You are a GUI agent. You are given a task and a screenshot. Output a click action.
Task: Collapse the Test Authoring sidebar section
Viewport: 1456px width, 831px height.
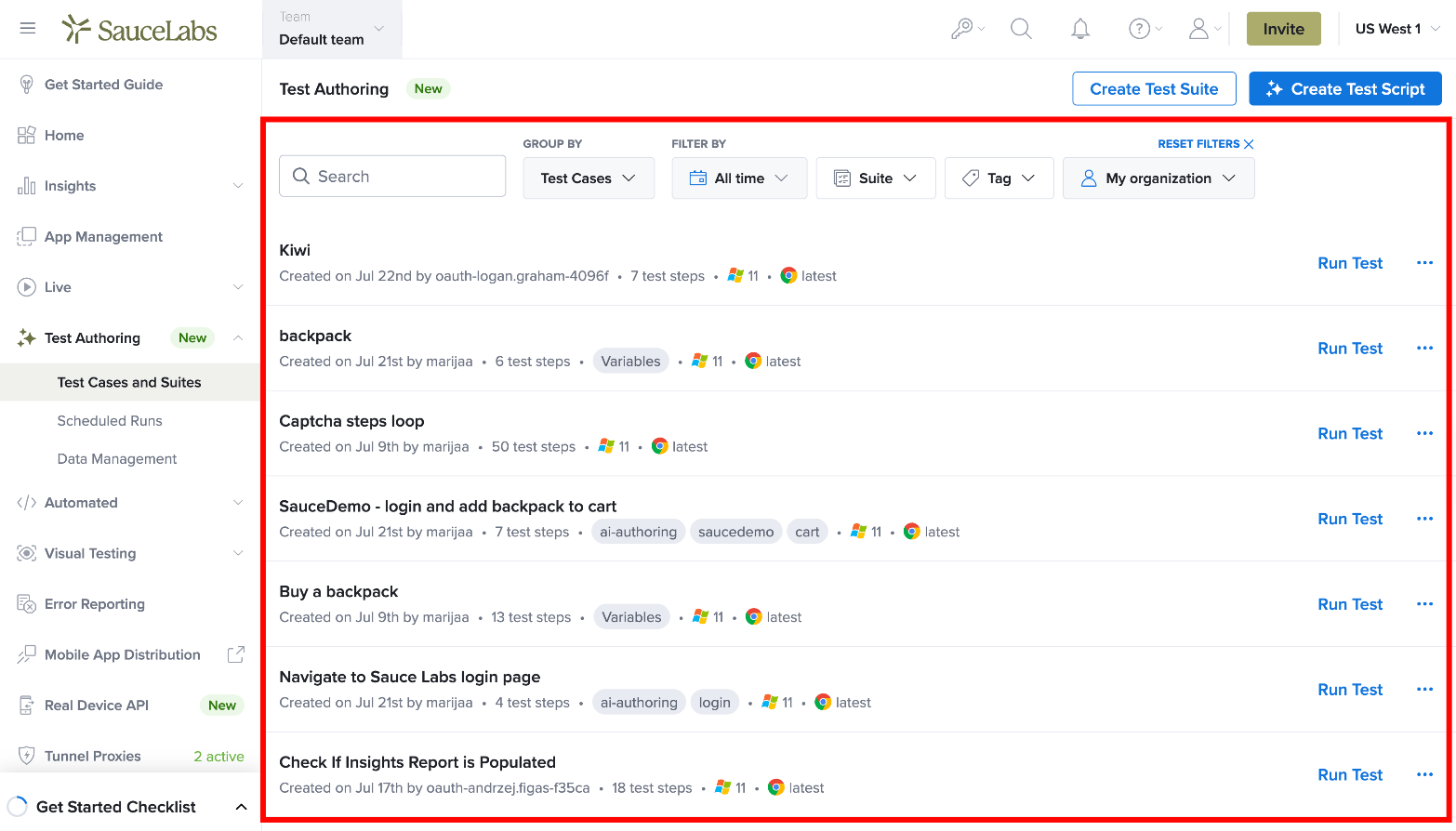point(238,338)
